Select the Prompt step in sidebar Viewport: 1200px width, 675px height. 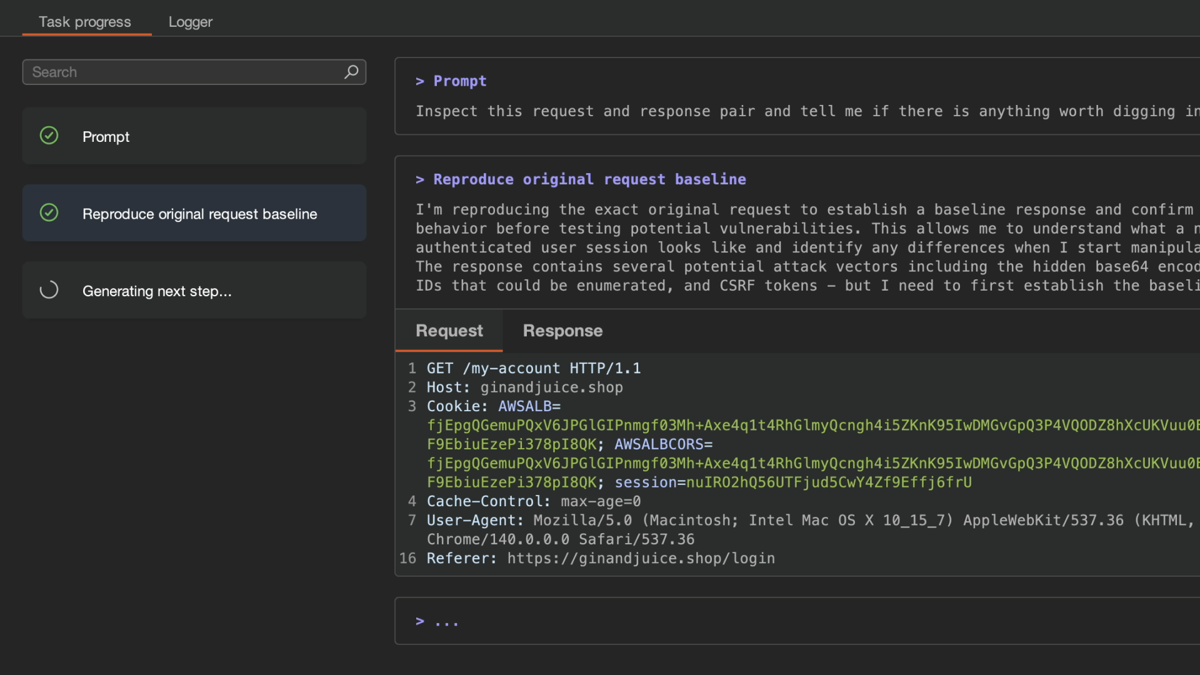[x=194, y=136]
